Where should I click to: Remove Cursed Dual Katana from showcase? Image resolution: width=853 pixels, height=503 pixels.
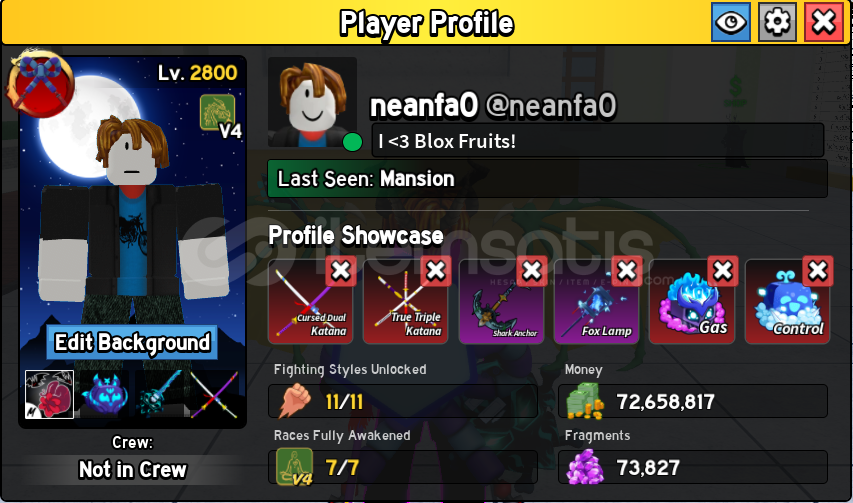(x=341, y=270)
